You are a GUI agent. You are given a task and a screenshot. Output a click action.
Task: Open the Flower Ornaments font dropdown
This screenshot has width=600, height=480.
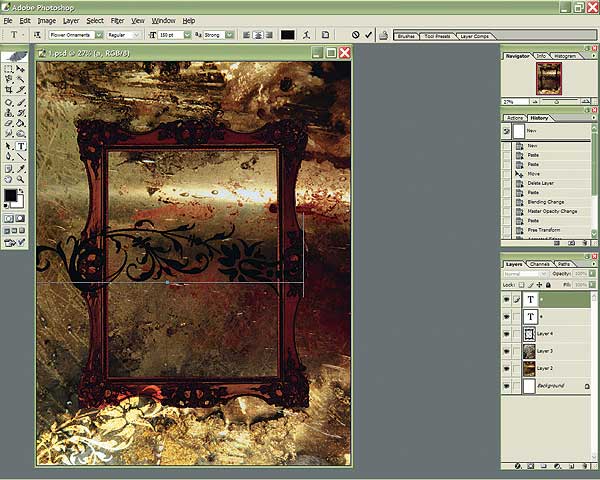[x=98, y=35]
